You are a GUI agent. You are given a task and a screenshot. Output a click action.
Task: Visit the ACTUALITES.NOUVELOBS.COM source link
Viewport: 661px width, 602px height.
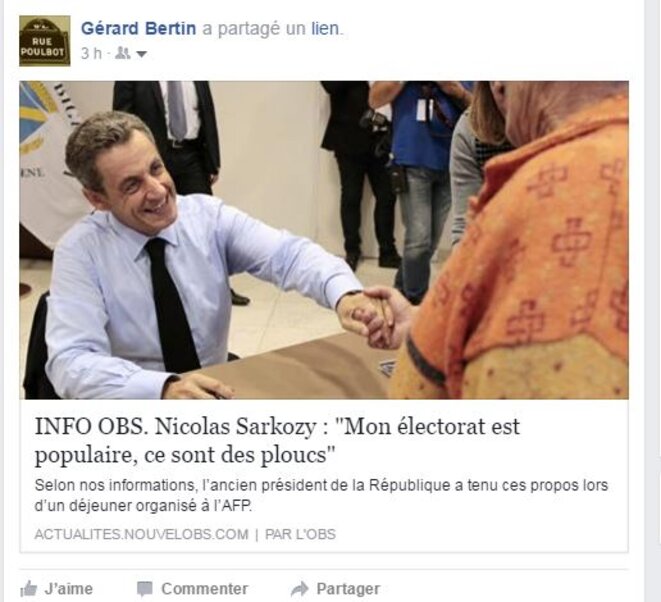coord(142,535)
